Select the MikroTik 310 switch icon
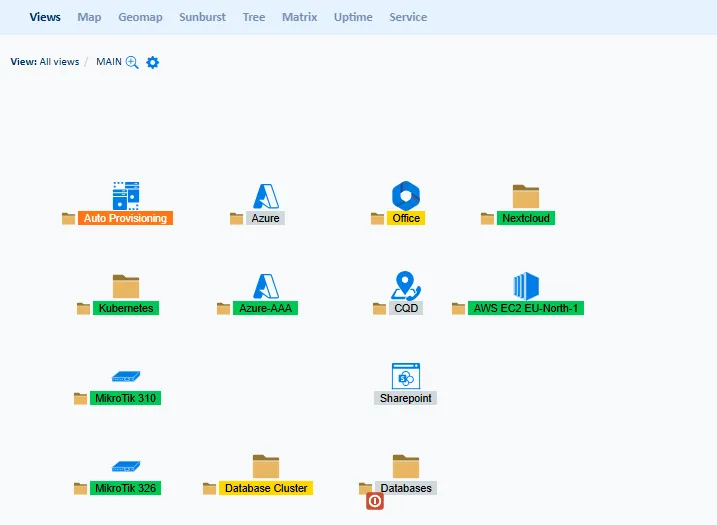This screenshot has height=525, width=717. [x=126, y=377]
